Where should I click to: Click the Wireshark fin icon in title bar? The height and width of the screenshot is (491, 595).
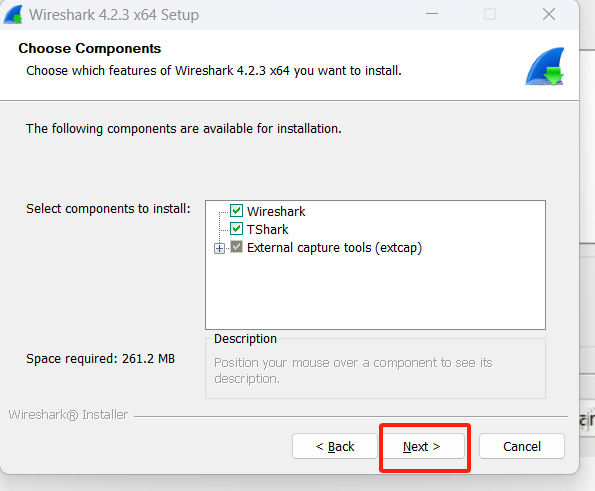click(13, 15)
